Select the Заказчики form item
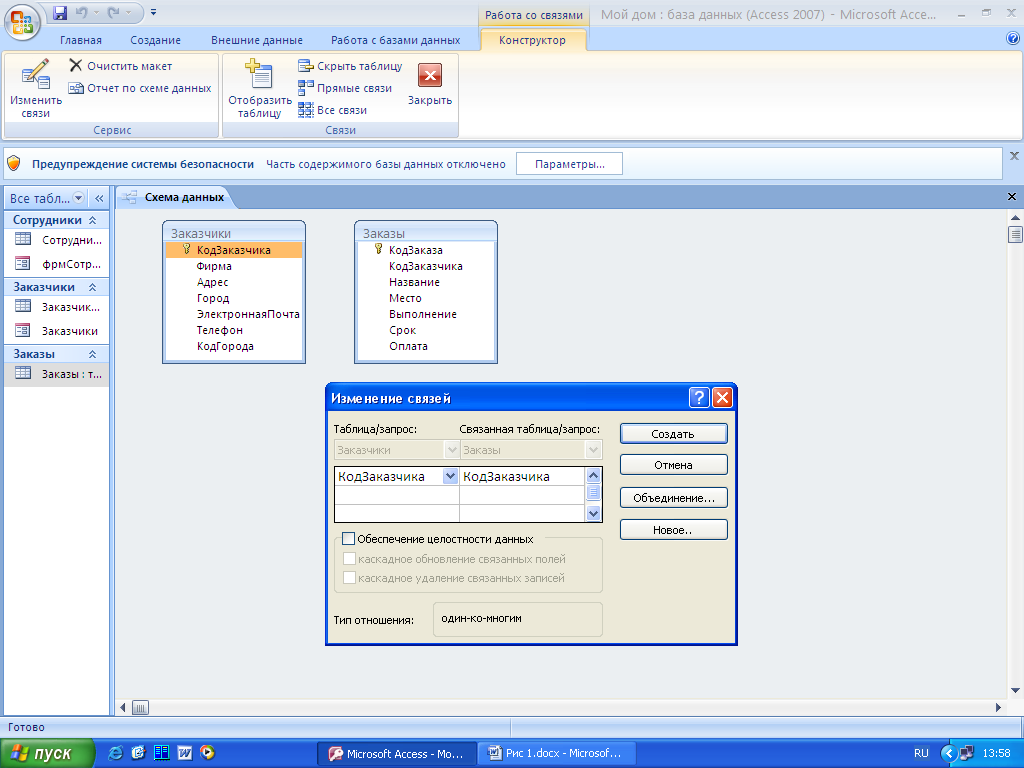1024x768 pixels. (57, 330)
